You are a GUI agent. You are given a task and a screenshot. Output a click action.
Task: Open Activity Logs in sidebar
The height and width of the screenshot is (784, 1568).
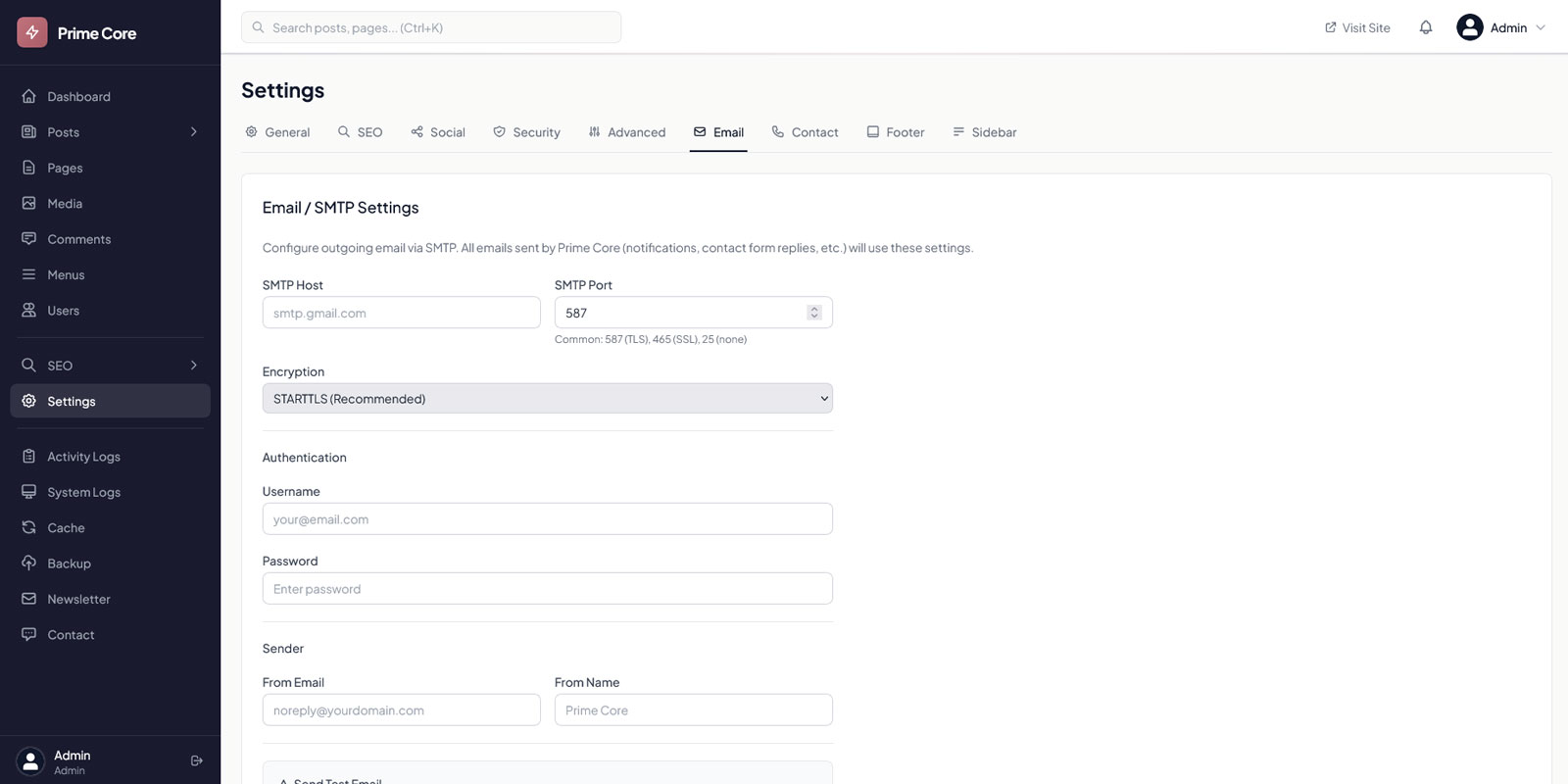[83, 457]
